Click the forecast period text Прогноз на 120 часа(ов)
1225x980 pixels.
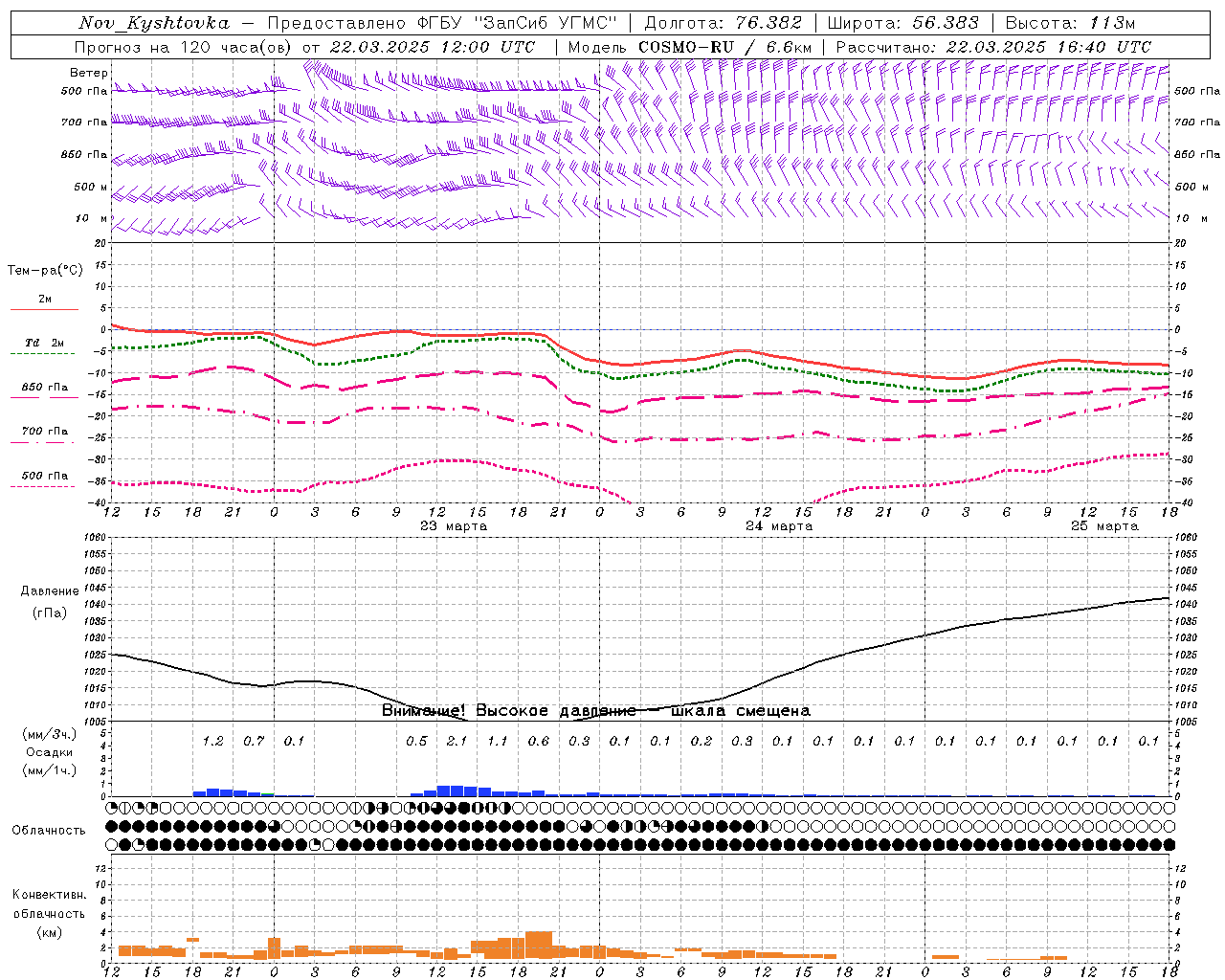point(184,47)
